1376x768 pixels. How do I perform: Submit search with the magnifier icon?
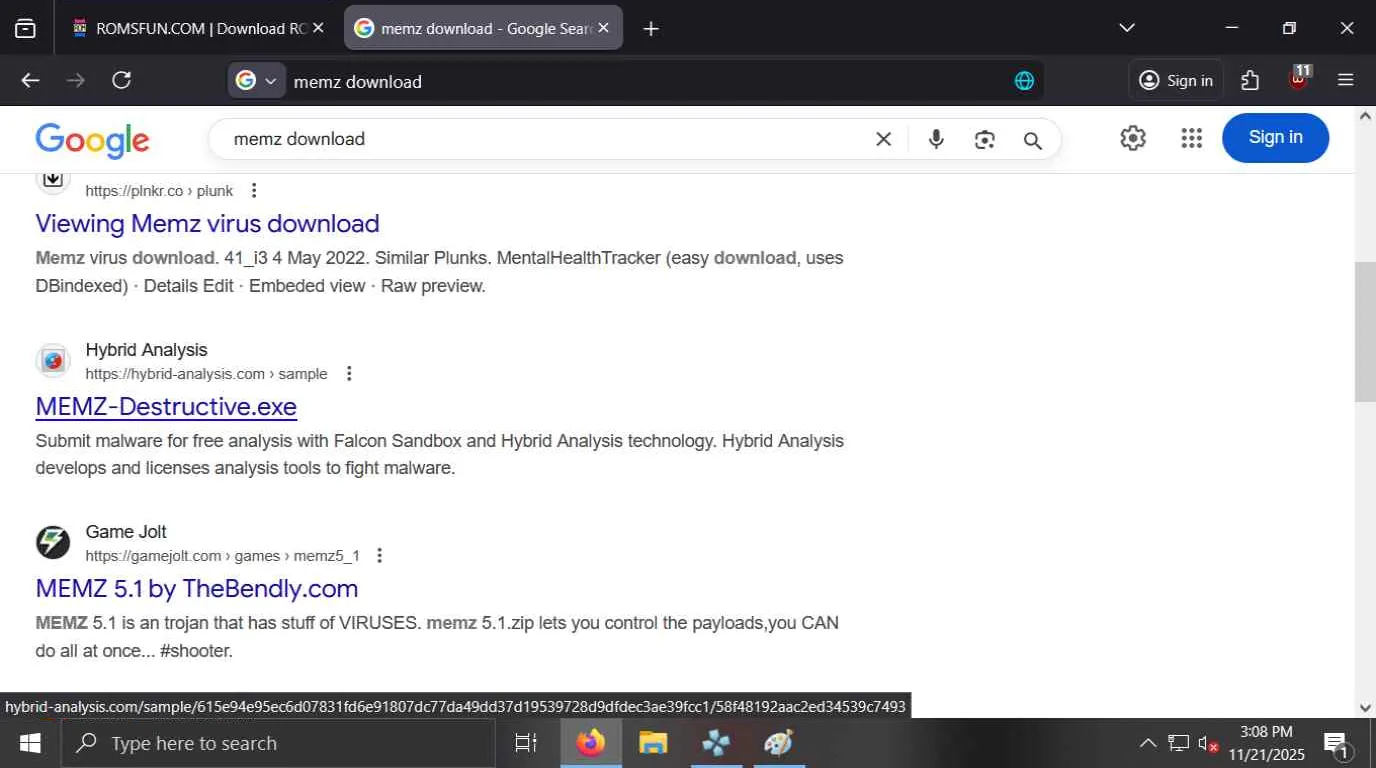(1033, 140)
